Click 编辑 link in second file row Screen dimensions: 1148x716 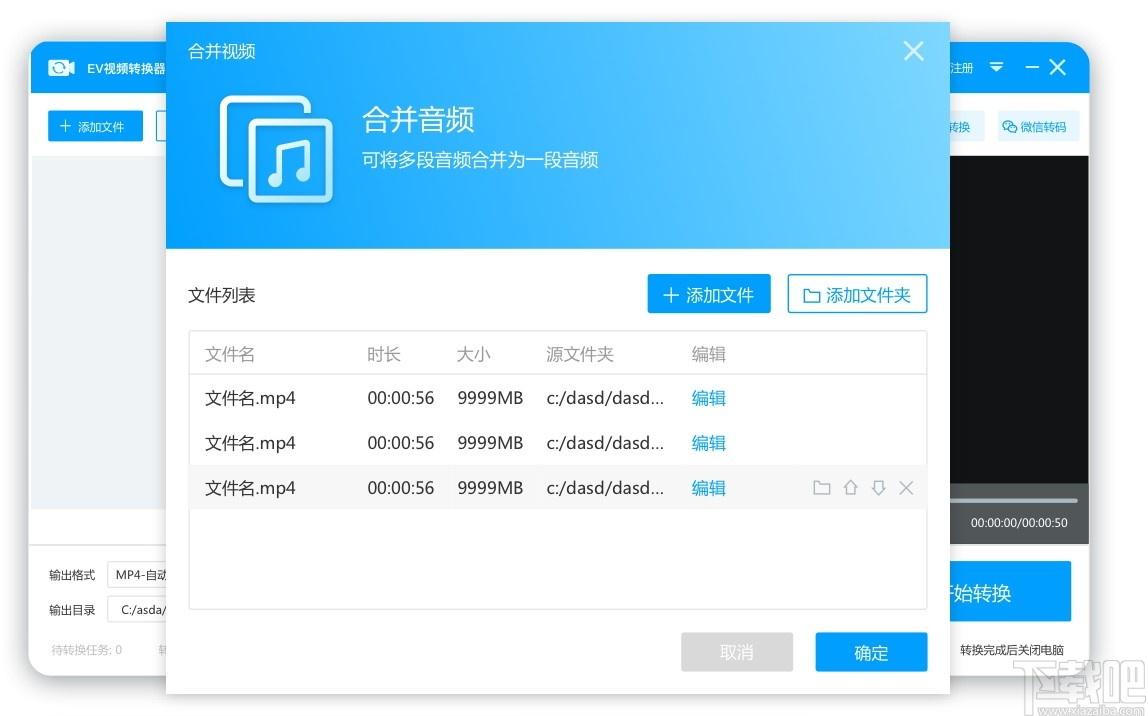[709, 443]
